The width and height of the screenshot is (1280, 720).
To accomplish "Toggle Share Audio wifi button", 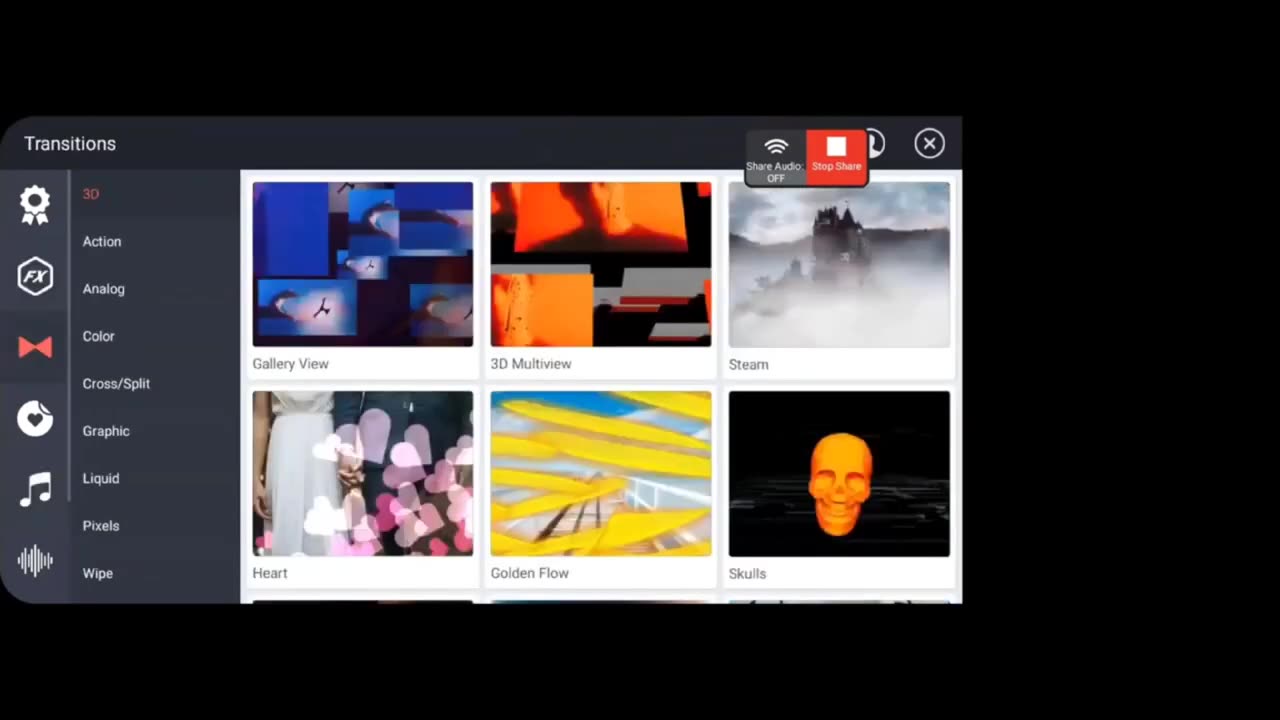I will [x=776, y=158].
